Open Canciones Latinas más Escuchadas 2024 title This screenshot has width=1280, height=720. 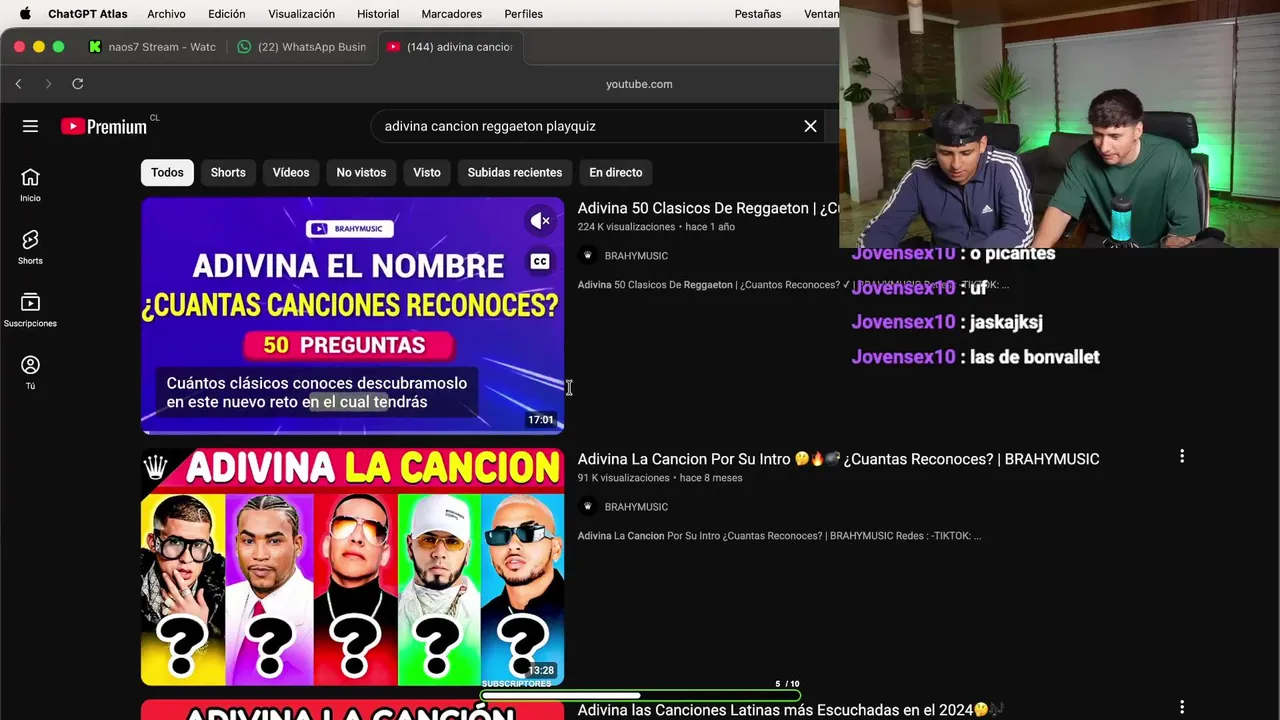(x=790, y=710)
